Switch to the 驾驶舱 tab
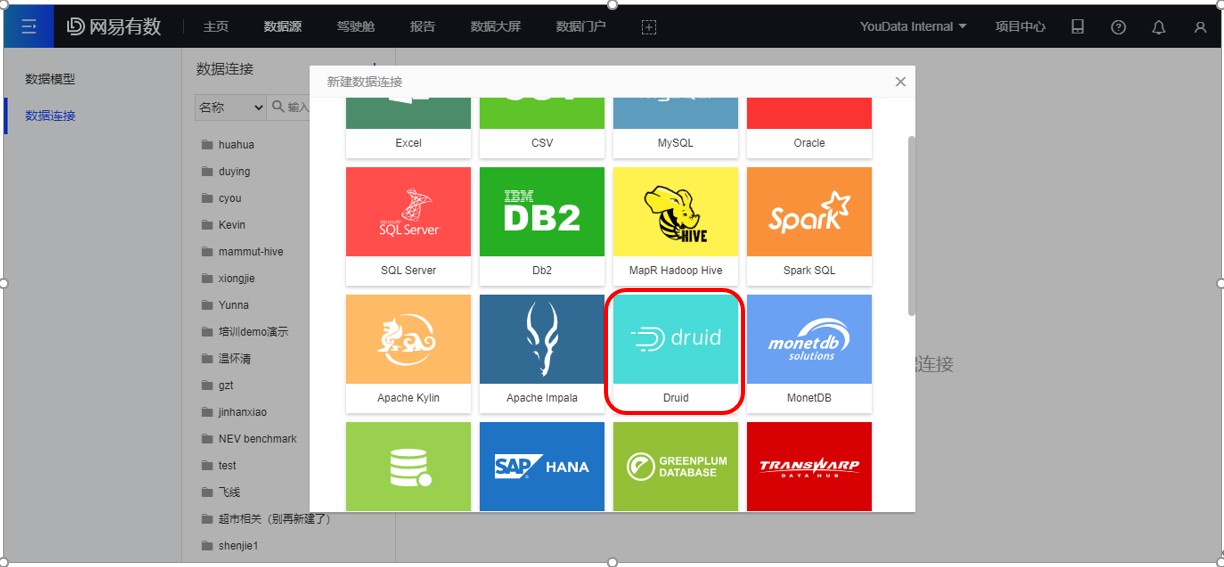The height and width of the screenshot is (567, 1224). tap(356, 27)
